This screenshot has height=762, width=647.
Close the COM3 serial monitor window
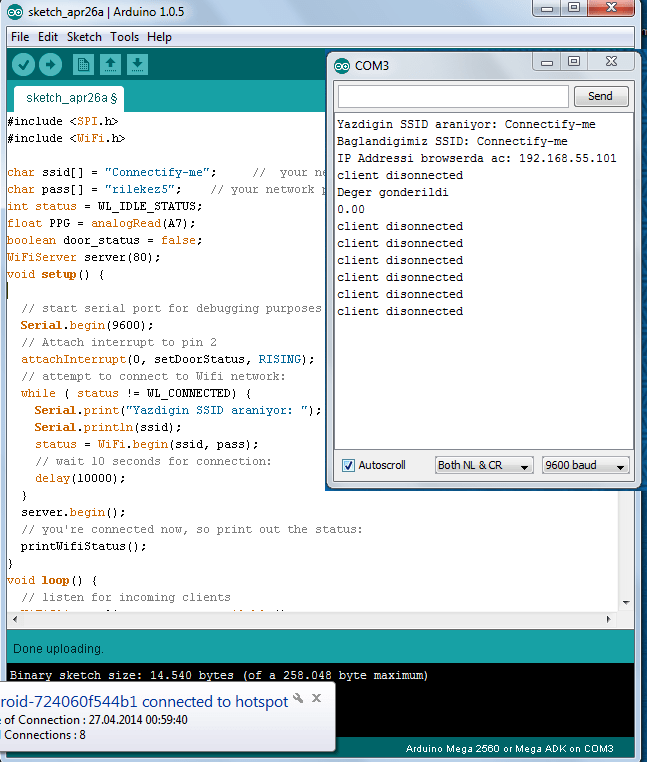[611, 62]
